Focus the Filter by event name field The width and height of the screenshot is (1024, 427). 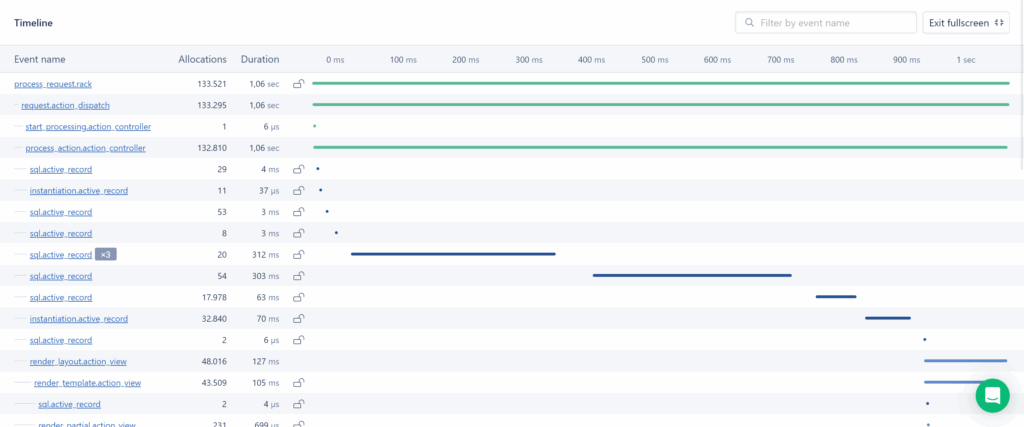pos(825,23)
